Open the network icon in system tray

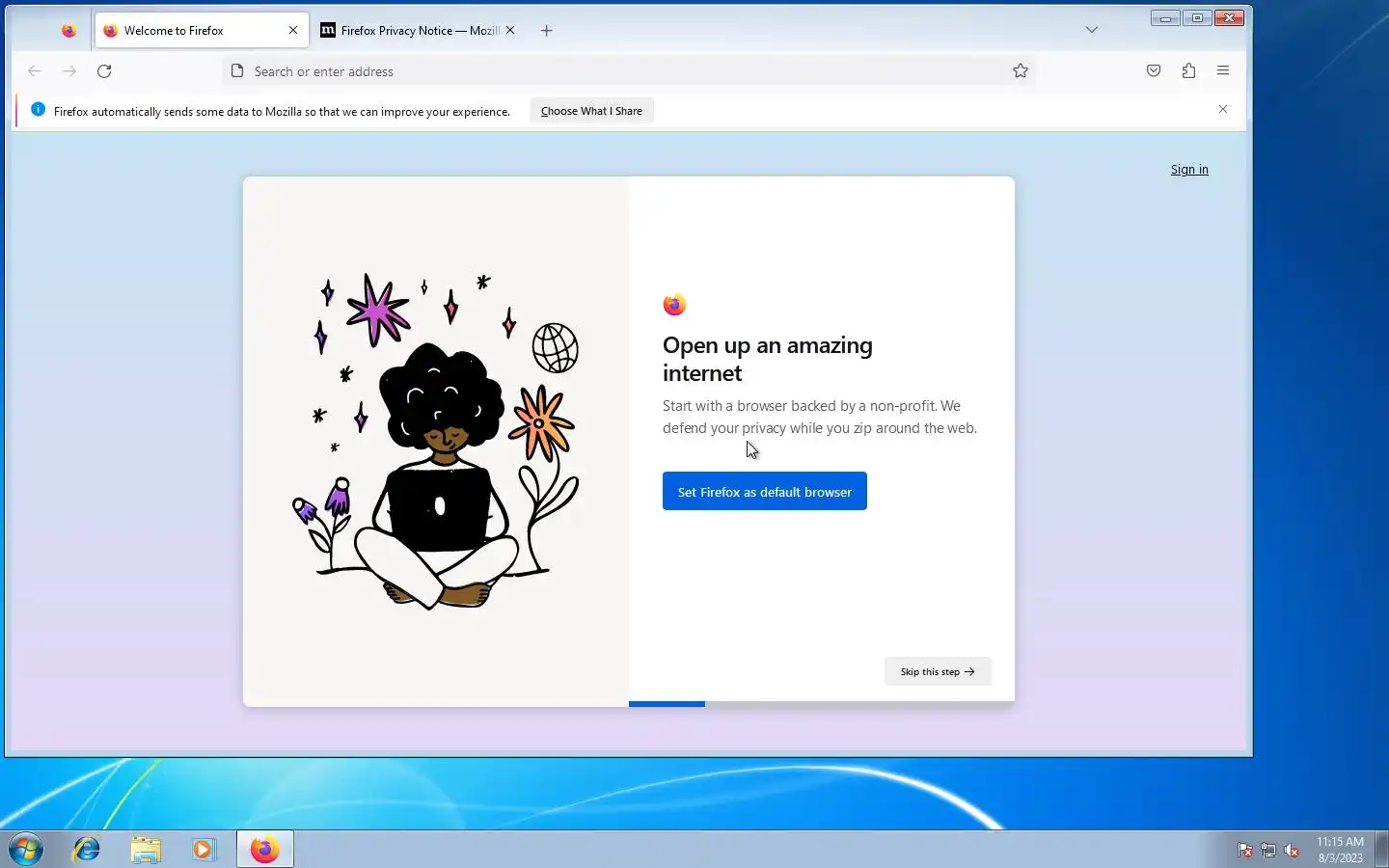tap(1268, 850)
